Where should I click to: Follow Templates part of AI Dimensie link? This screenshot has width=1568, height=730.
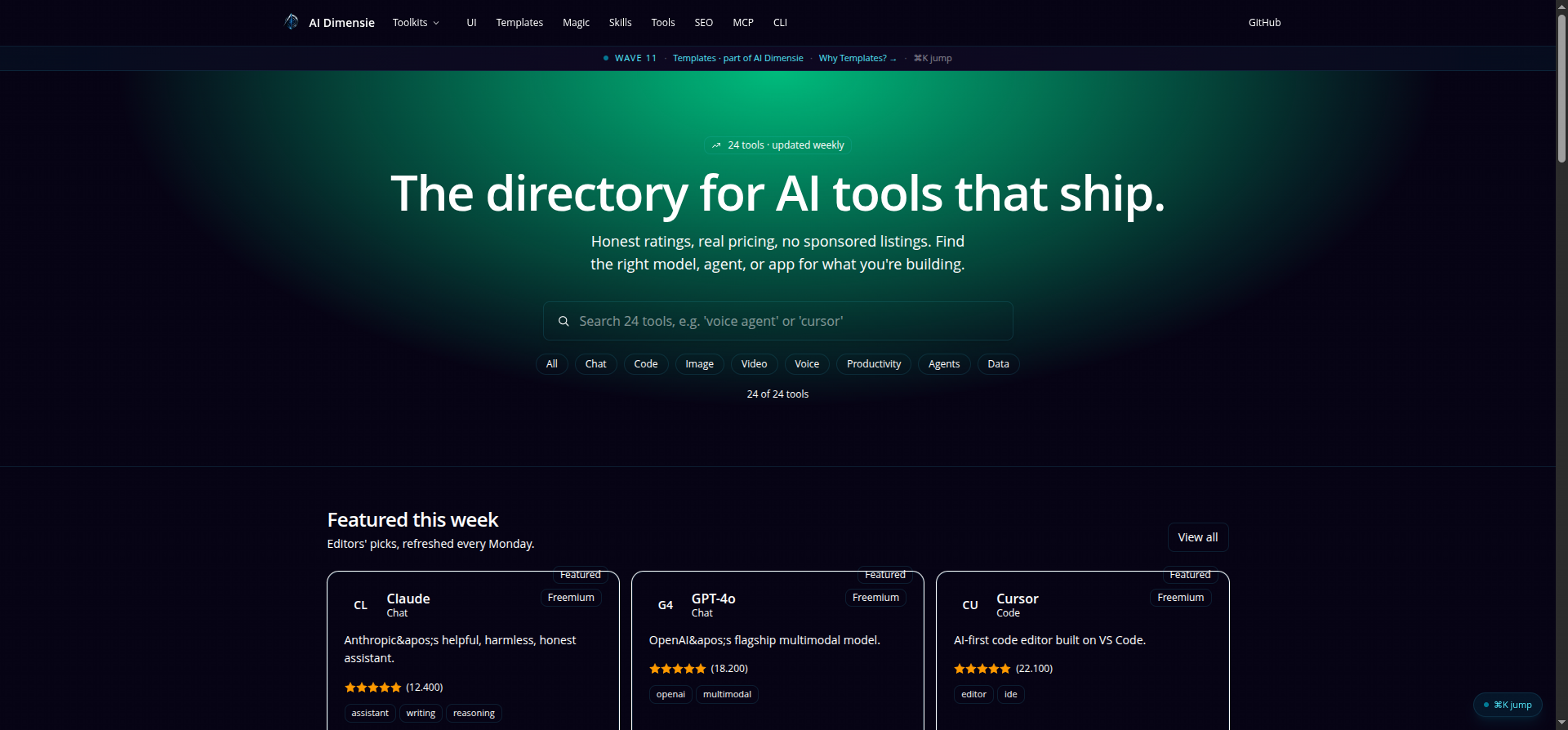pos(738,58)
